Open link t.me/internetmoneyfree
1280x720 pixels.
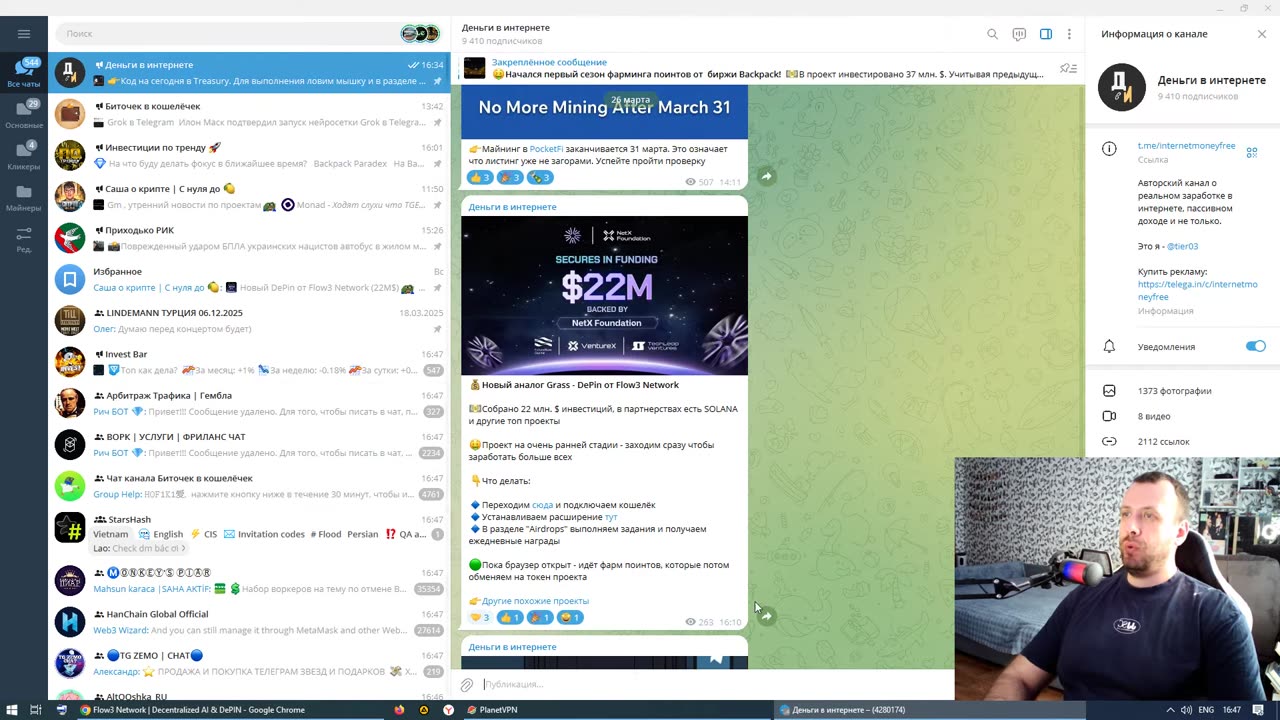pos(1186,146)
